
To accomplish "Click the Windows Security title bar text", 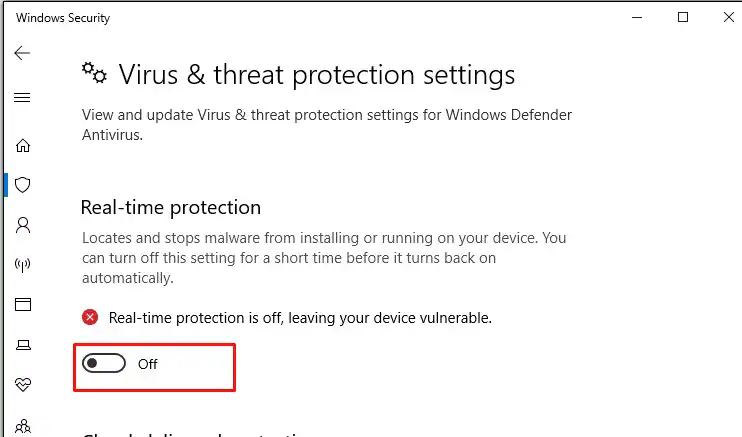I will tap(63, 17).
